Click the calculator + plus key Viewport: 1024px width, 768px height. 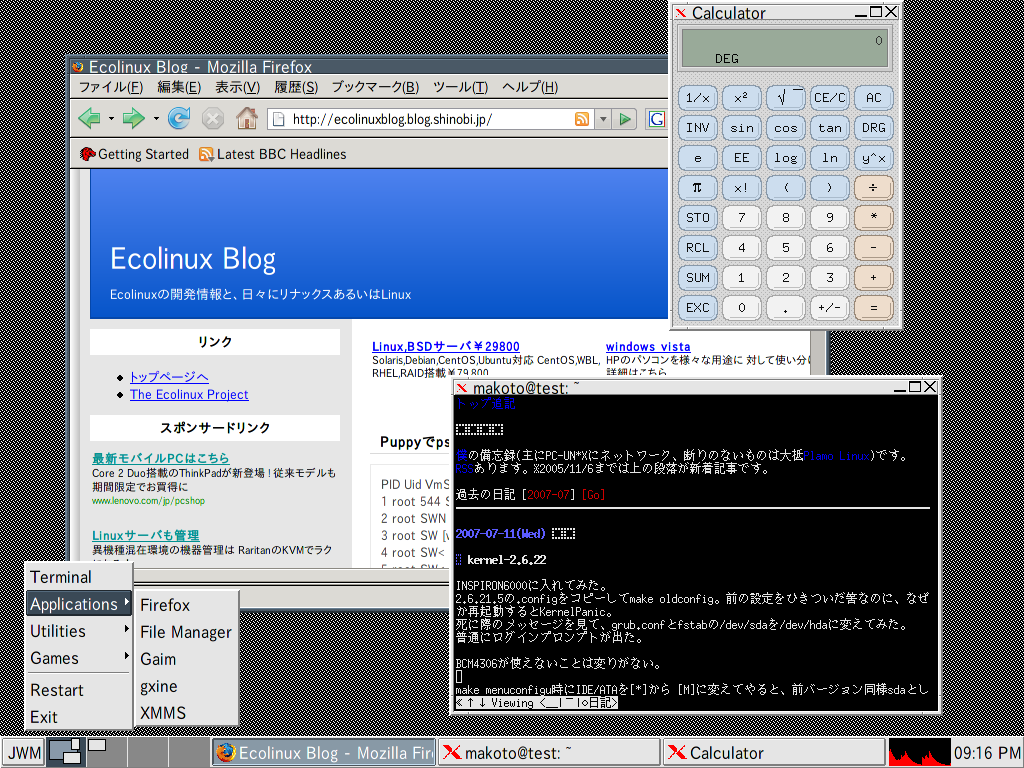[873, 278]
